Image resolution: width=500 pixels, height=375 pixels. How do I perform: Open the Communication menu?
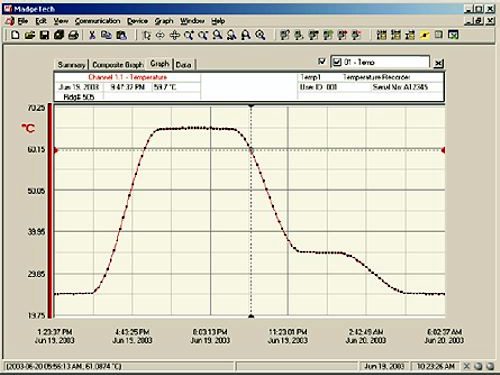pos(97,21)
